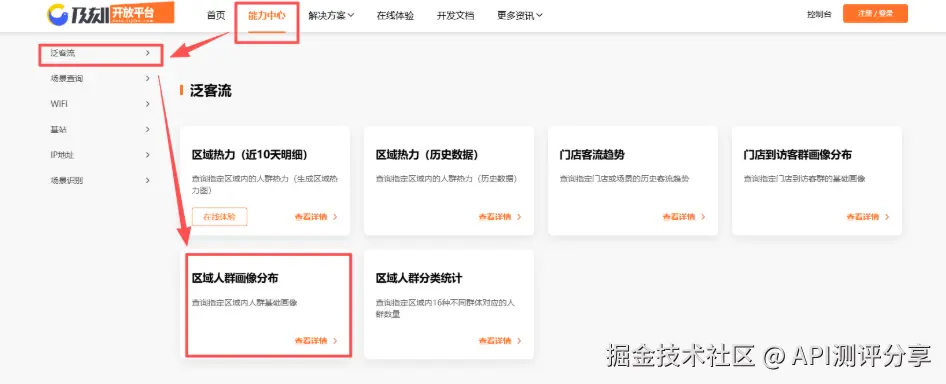The height and width of the screenshot is (384, 946).
Task: Open the 开发文档 navigation item
Action: [456, 16]
